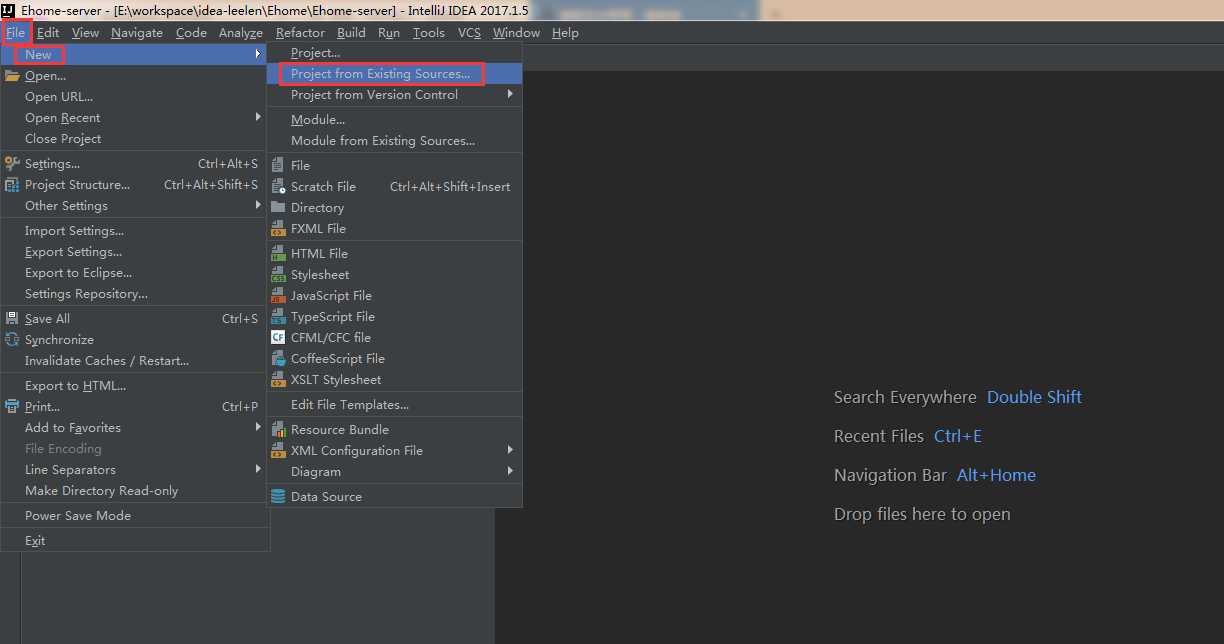Click the Double Shift shortcut link

tap(1034, 397)
